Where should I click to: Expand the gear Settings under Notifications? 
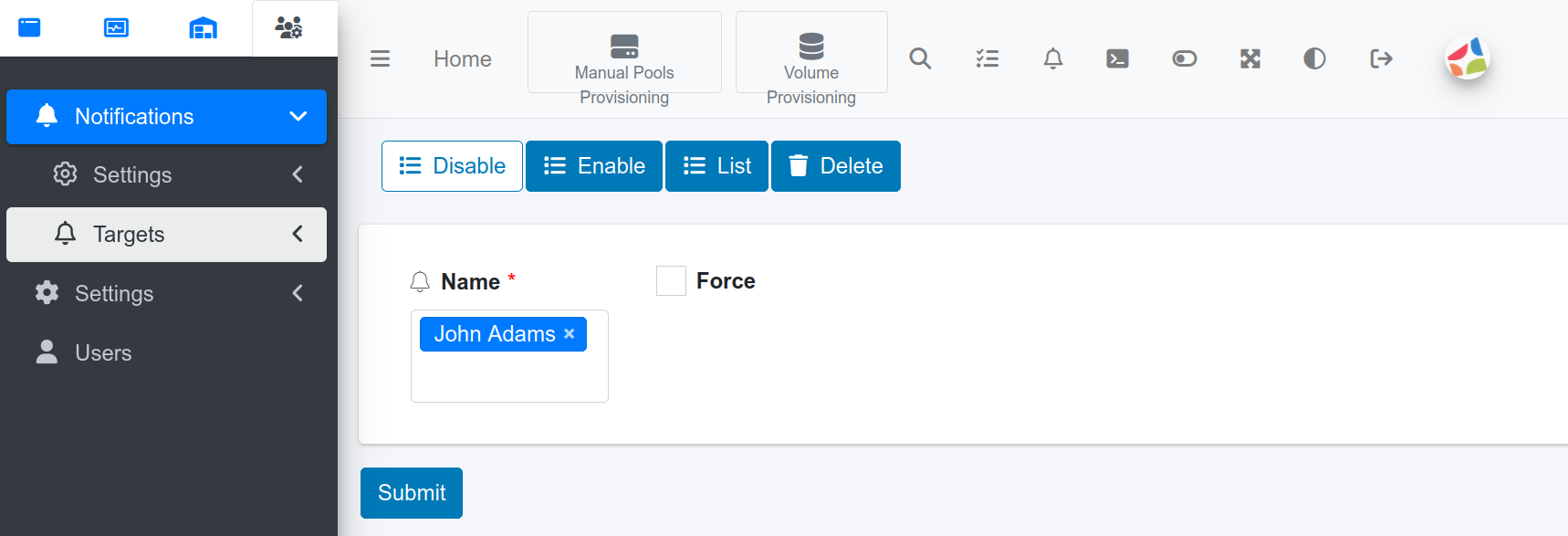click(x=166, y=174)
